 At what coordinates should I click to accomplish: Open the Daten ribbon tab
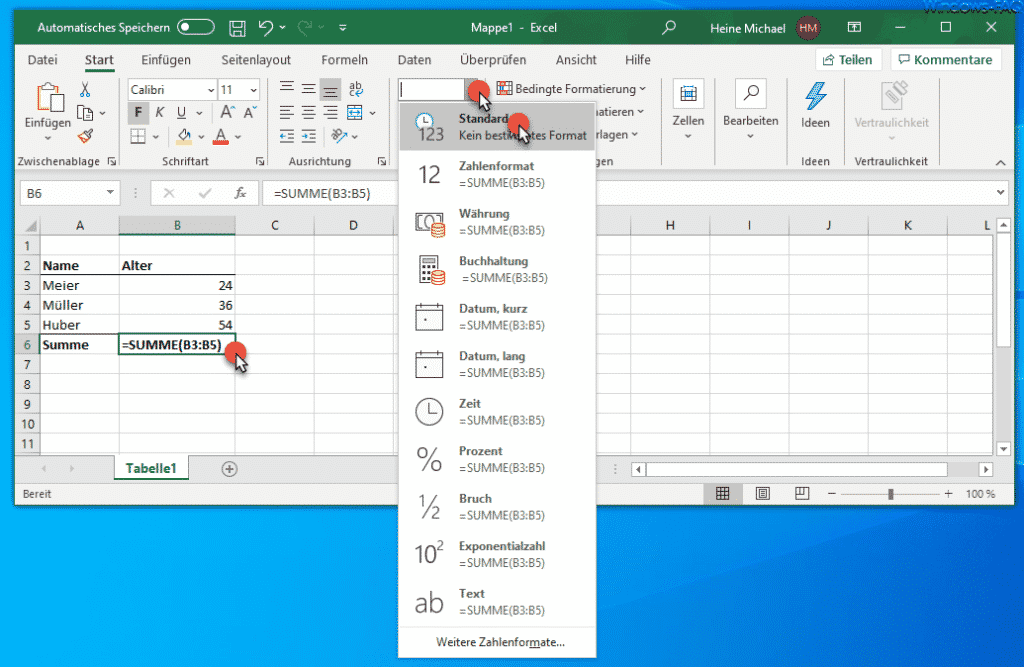point(414,60)
